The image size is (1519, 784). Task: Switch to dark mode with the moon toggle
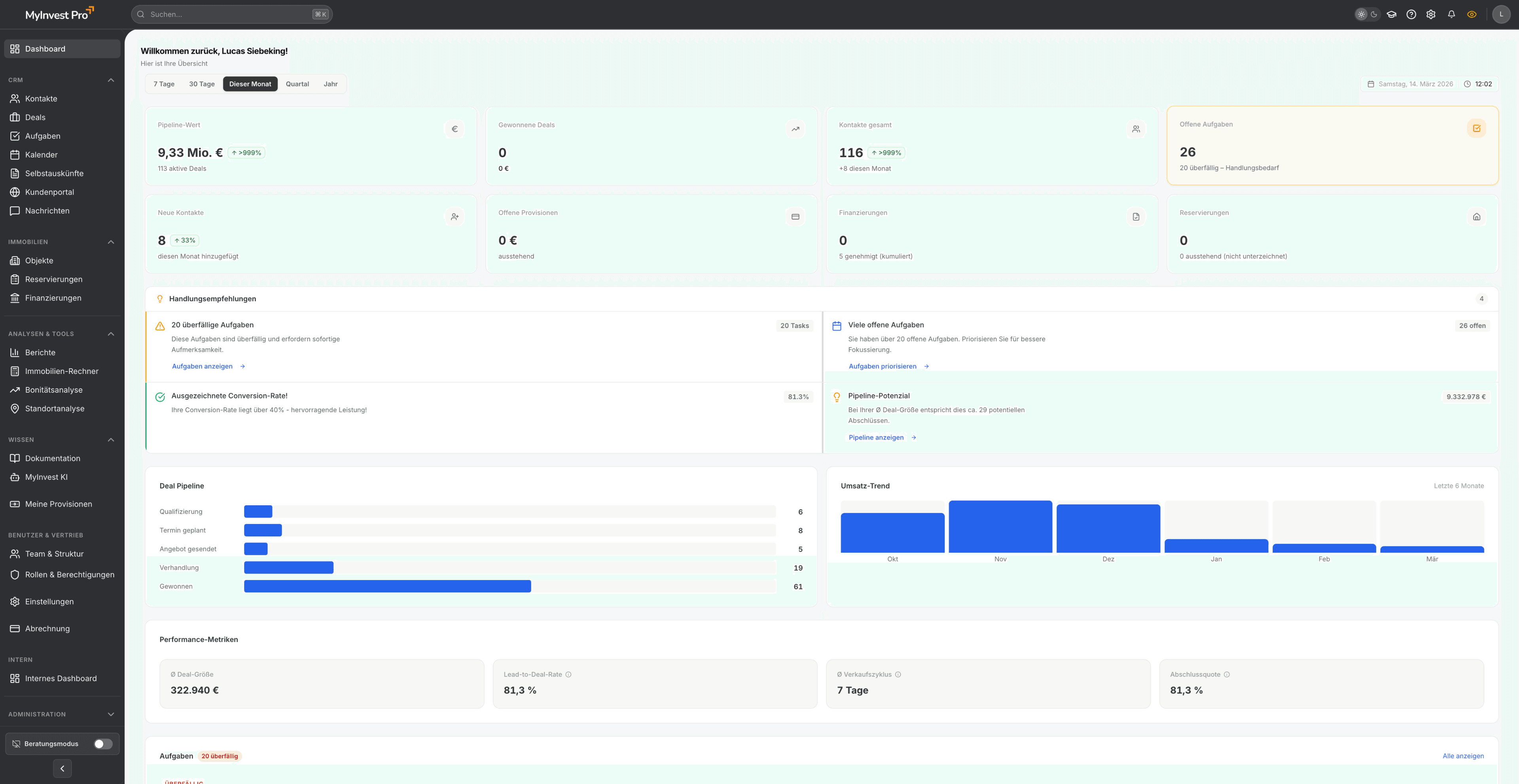pyautogui.click(x=1374, y=14)
